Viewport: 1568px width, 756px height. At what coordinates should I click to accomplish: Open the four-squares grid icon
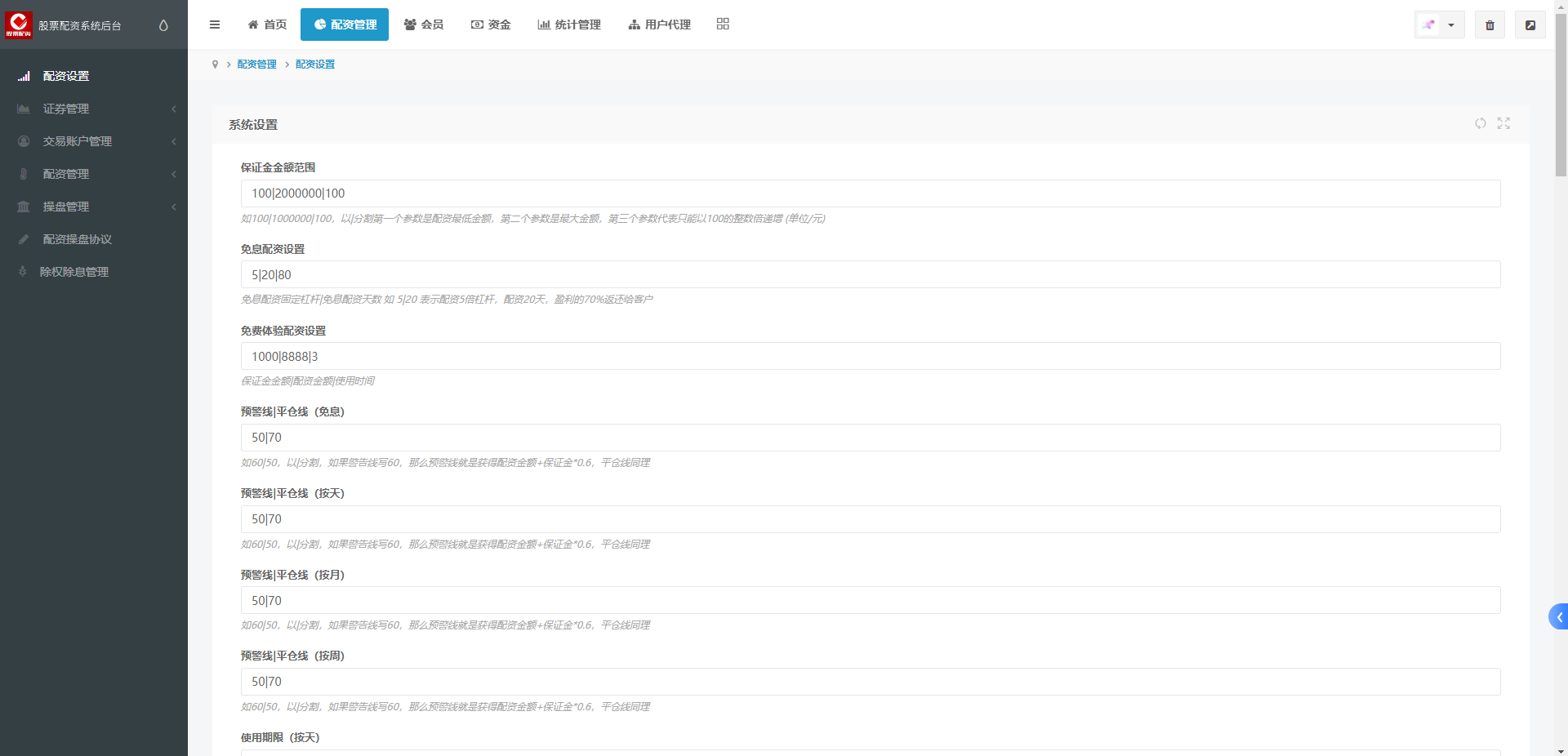tap(723, 24)
